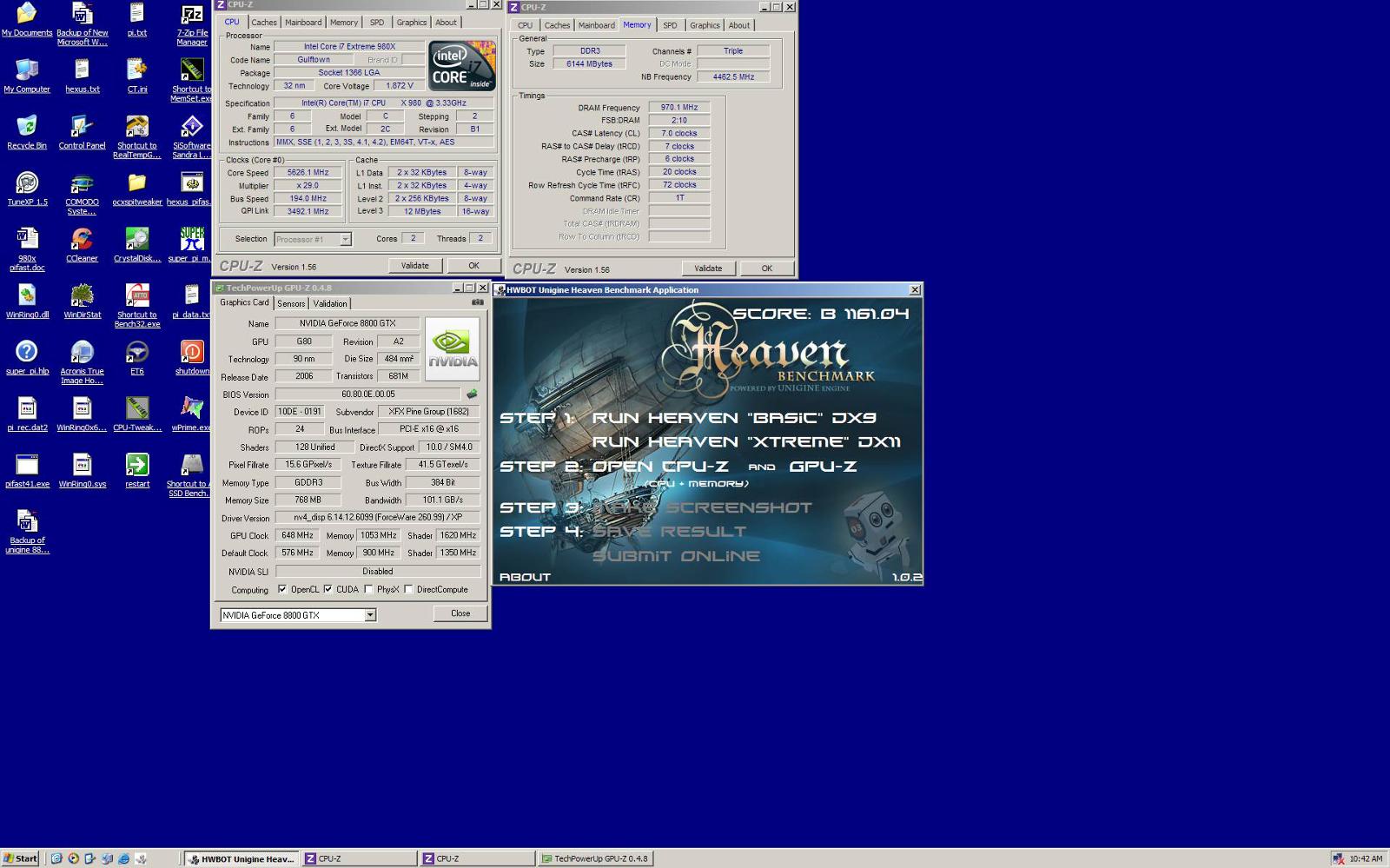The height and width of the screenshot is (868, 1390).
Task: Toggle the CUDA checkbox in GPU-Z
Action: point(328,589)
